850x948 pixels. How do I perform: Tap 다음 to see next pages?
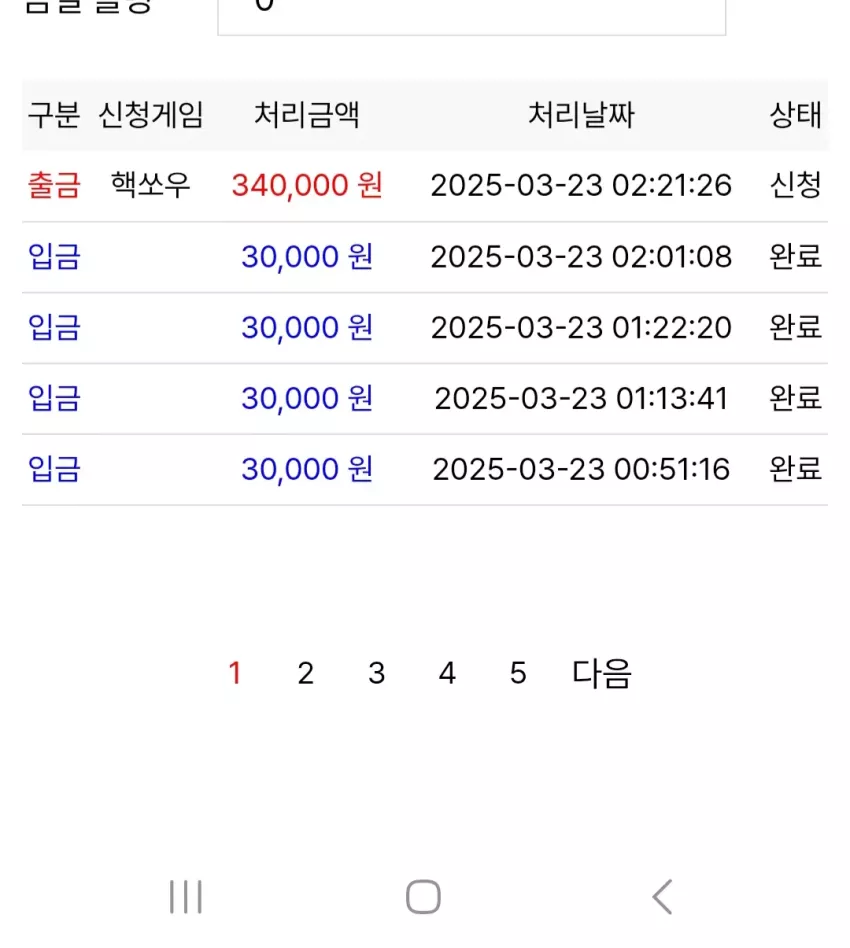pos(602,673)
